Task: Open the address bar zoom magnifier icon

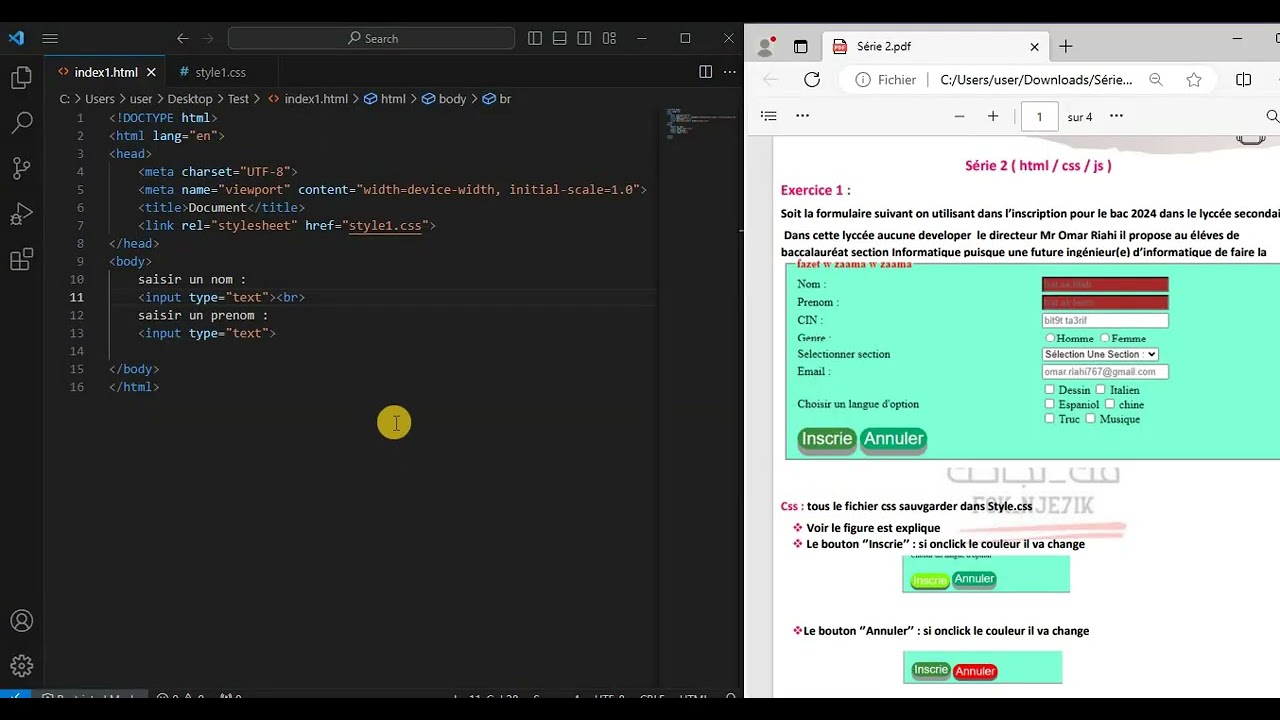Action: tap(1156, 80)
